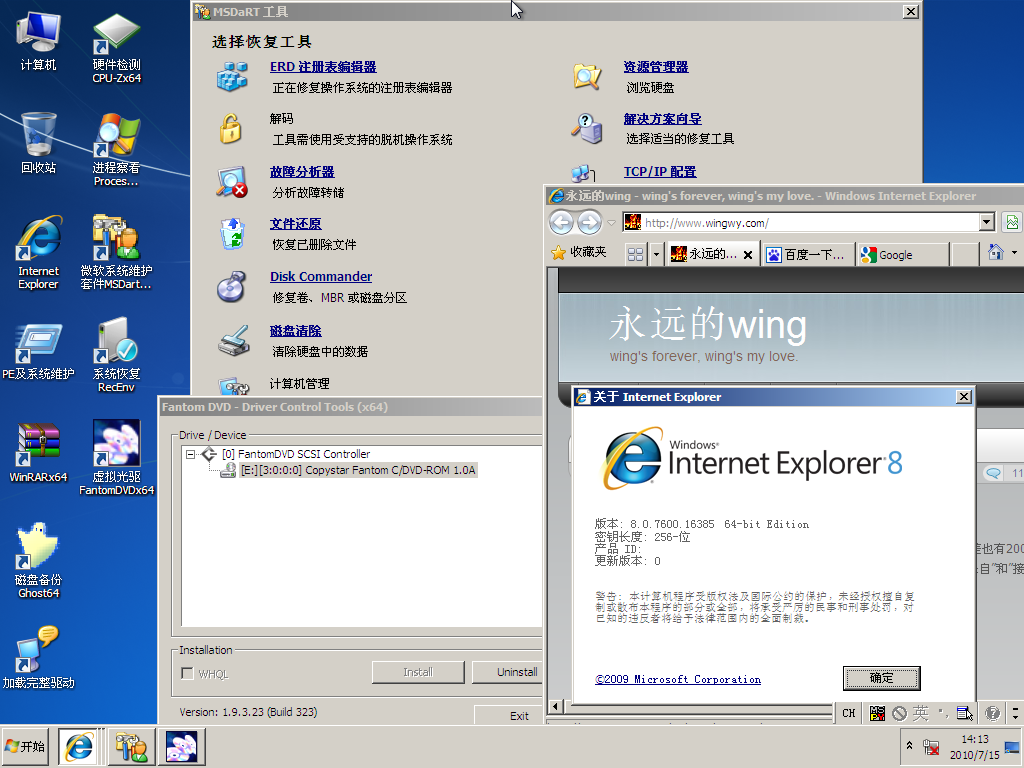1024x768 pixels.
Task: Open the Home button dropdown arrow
Action: pyautogui.click(x=1014, y=253)
